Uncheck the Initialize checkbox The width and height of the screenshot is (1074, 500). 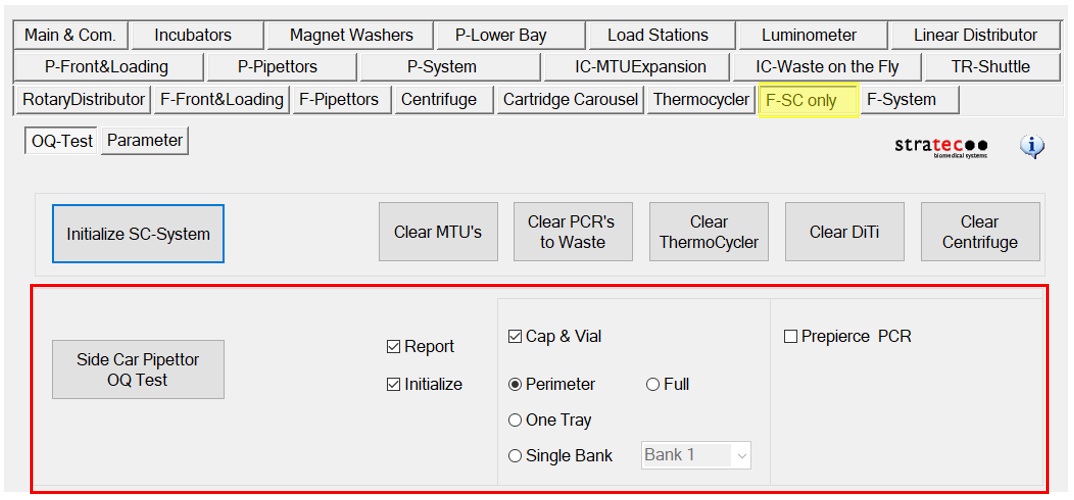click(x=394, y=384)
